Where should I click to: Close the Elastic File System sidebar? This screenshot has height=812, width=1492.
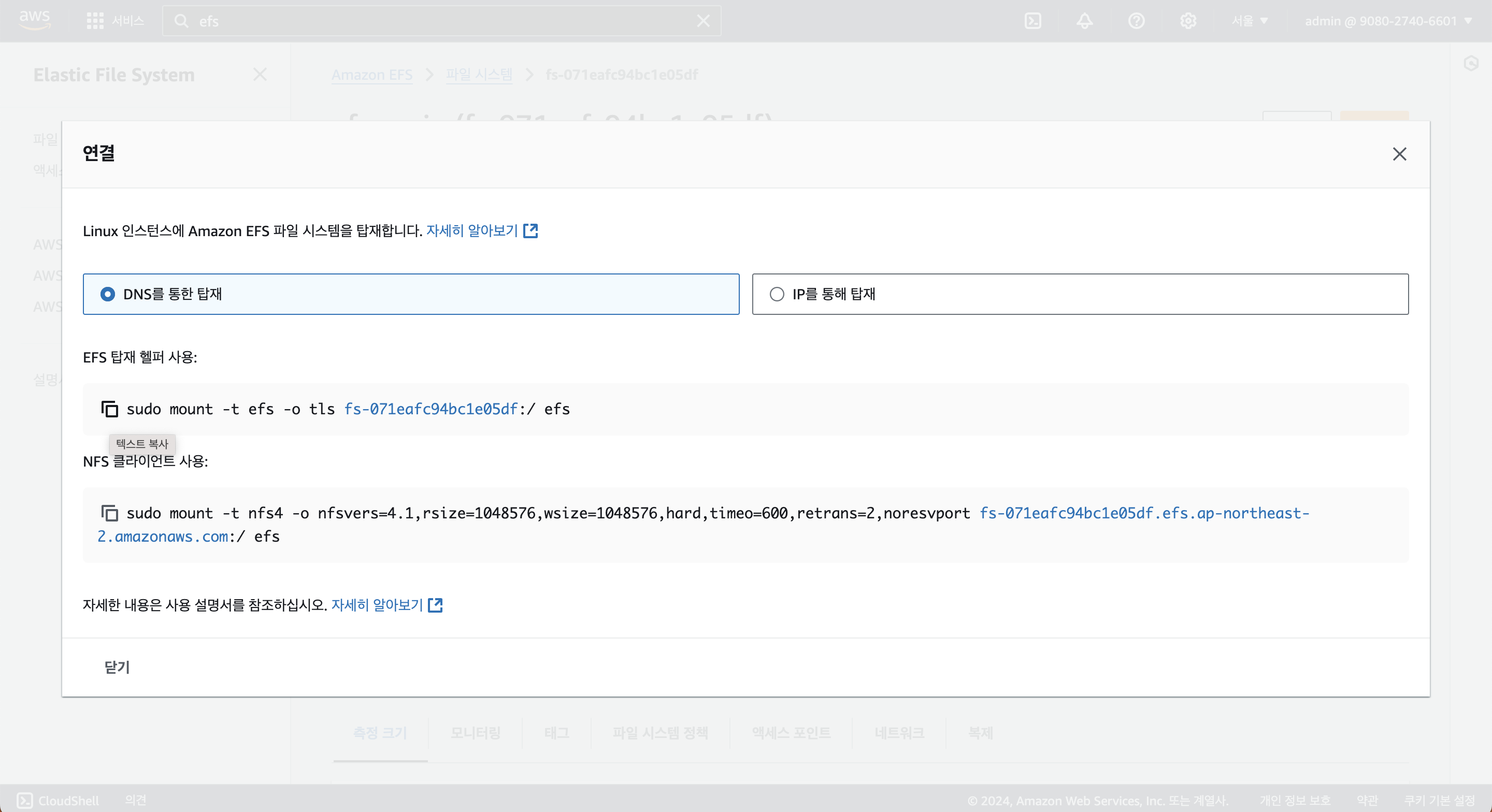tap(260, 74)
